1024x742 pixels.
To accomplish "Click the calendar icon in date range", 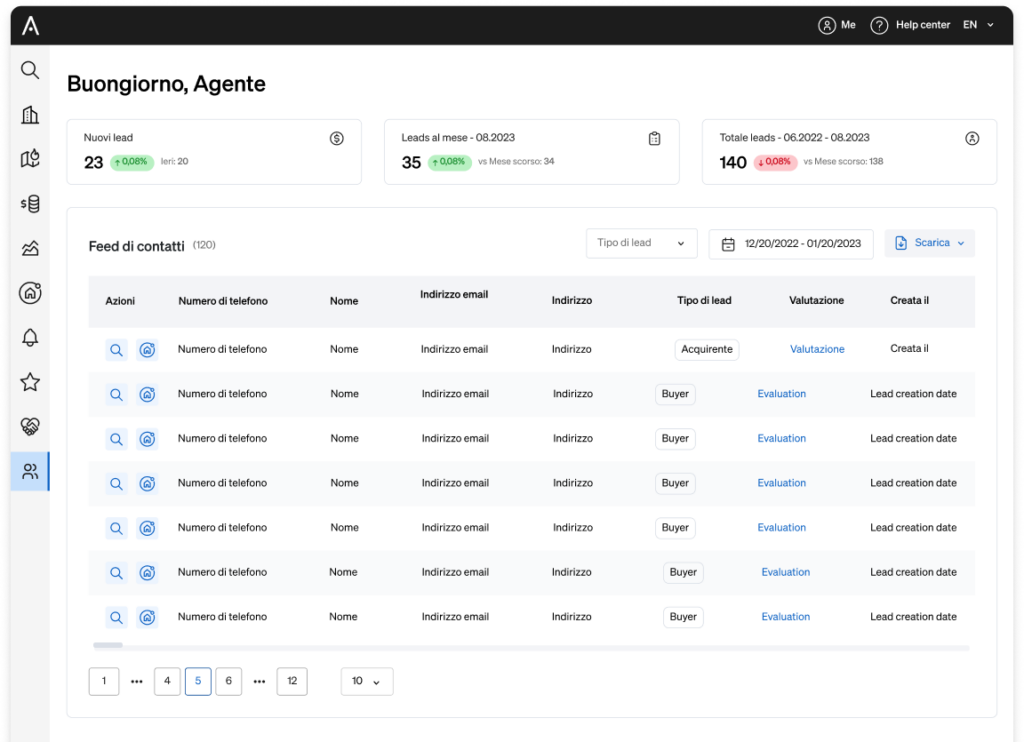I will (728, 244).
